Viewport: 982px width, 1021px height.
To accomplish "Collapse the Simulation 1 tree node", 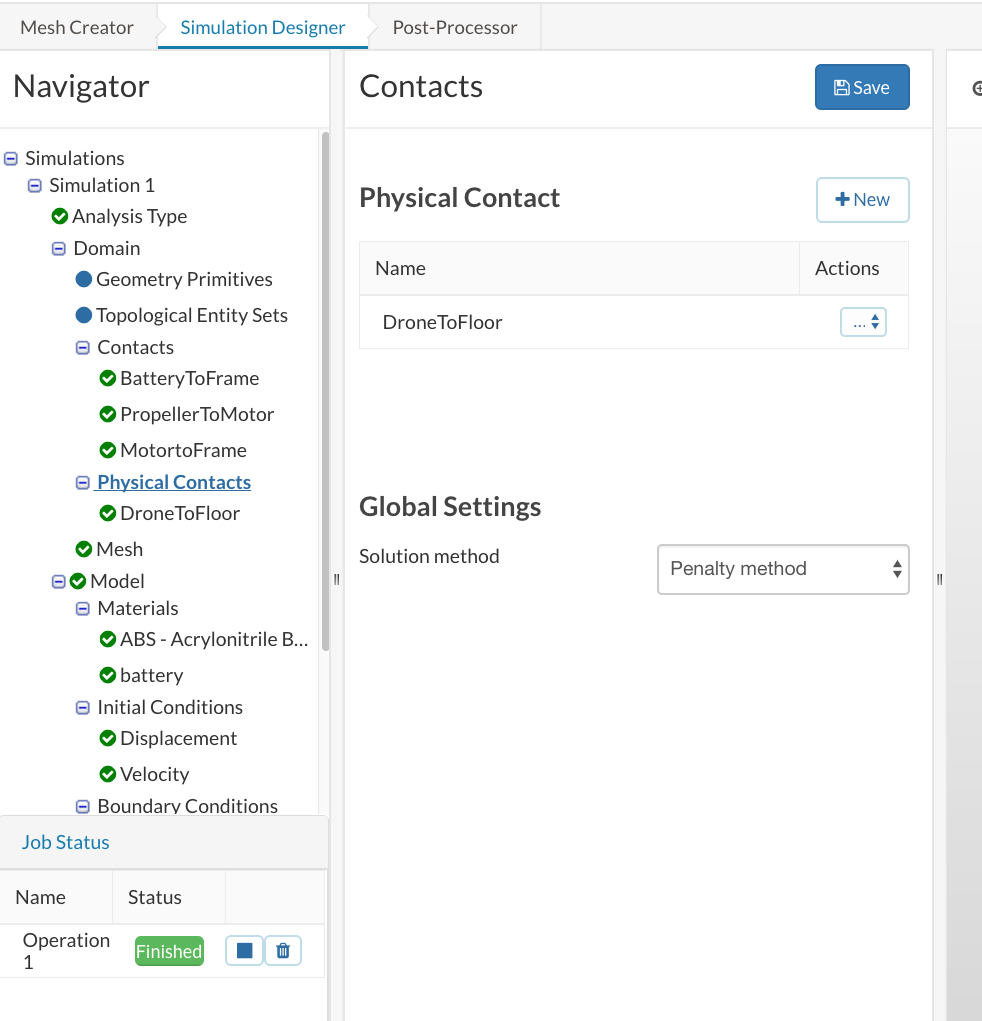I will pos(35,185).
